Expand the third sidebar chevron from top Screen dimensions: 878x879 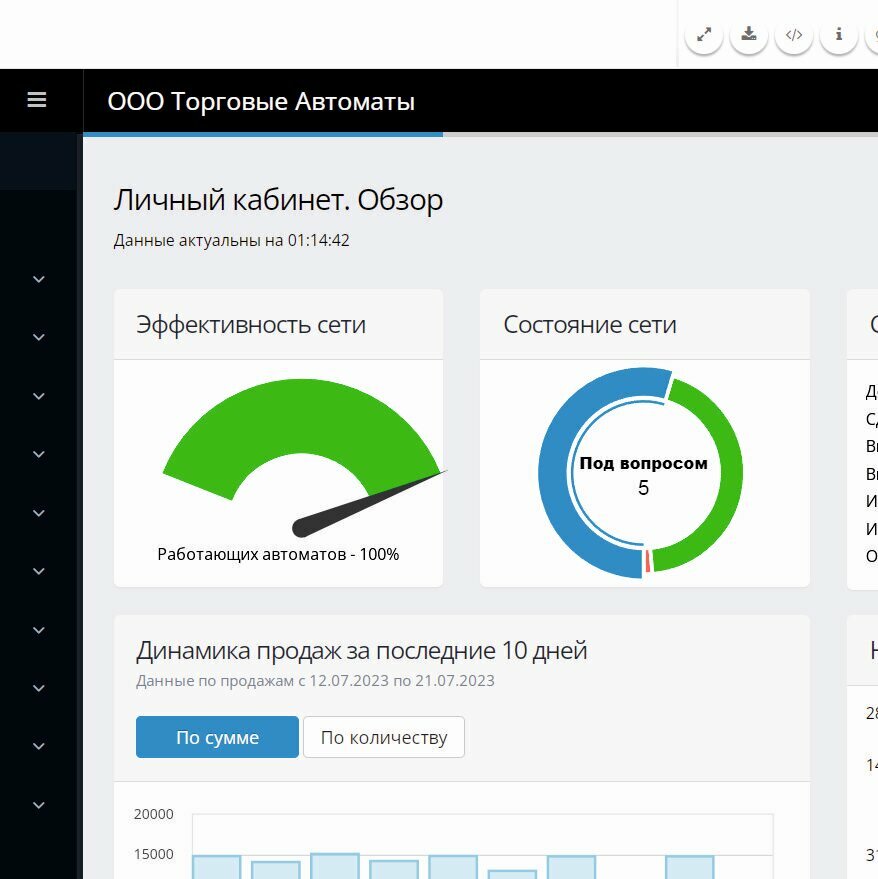pos(39,396)
